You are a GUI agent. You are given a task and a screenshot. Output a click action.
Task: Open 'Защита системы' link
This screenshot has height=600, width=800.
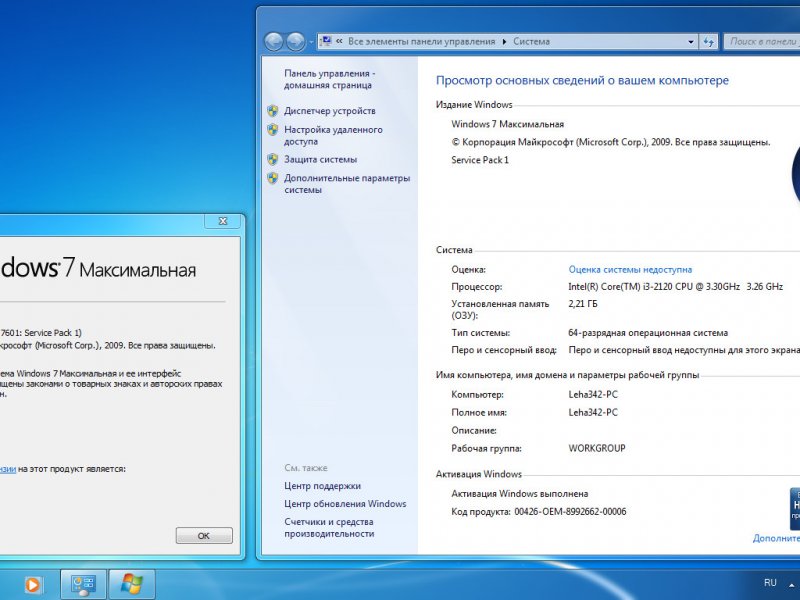[320, 159]
